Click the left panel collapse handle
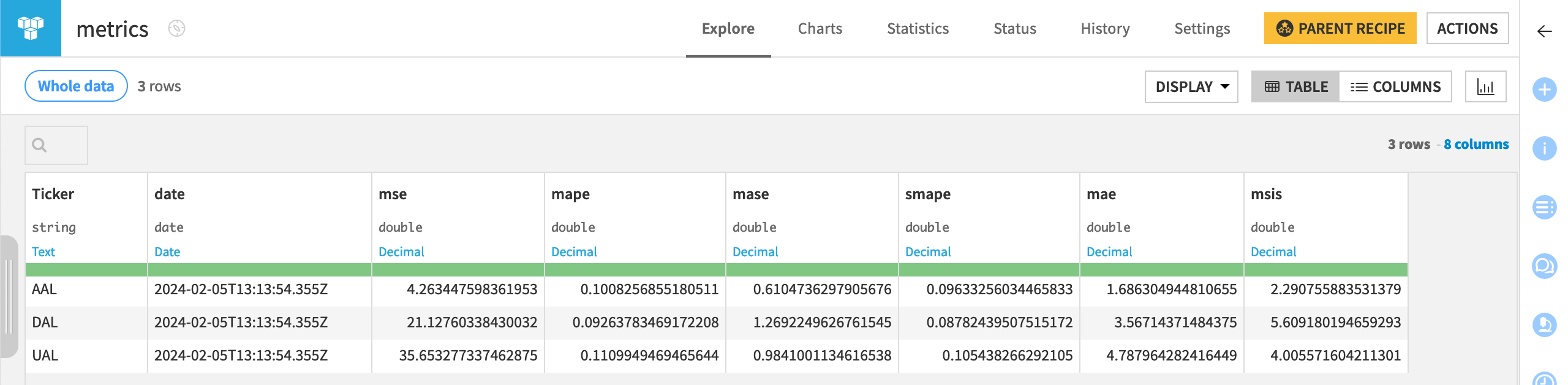This screenshot has height=385, width=1568. point(9,297)
